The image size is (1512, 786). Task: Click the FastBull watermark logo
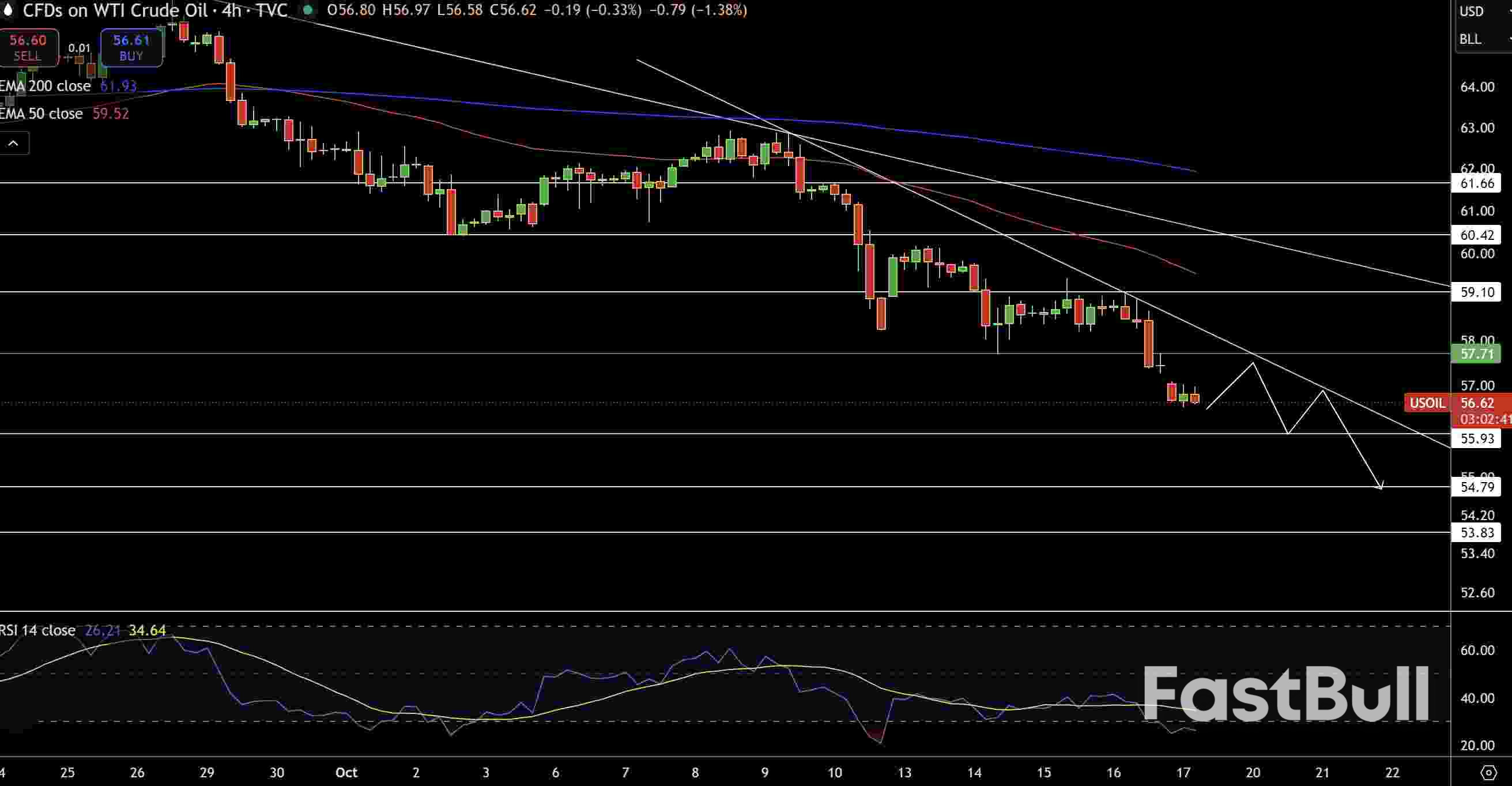[1285, 694]
